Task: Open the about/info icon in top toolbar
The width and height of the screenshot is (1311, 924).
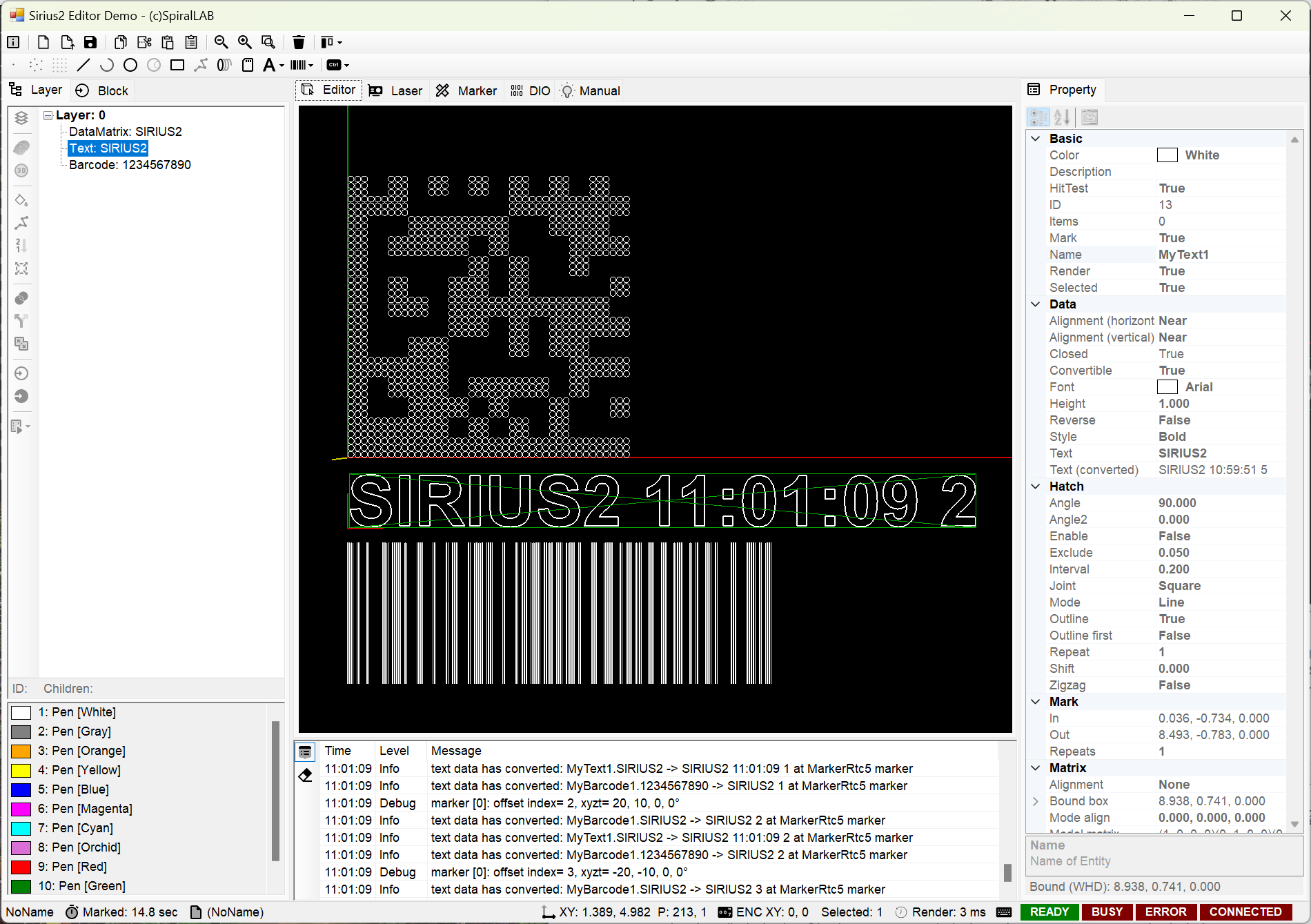Action: tap(13, 42)
